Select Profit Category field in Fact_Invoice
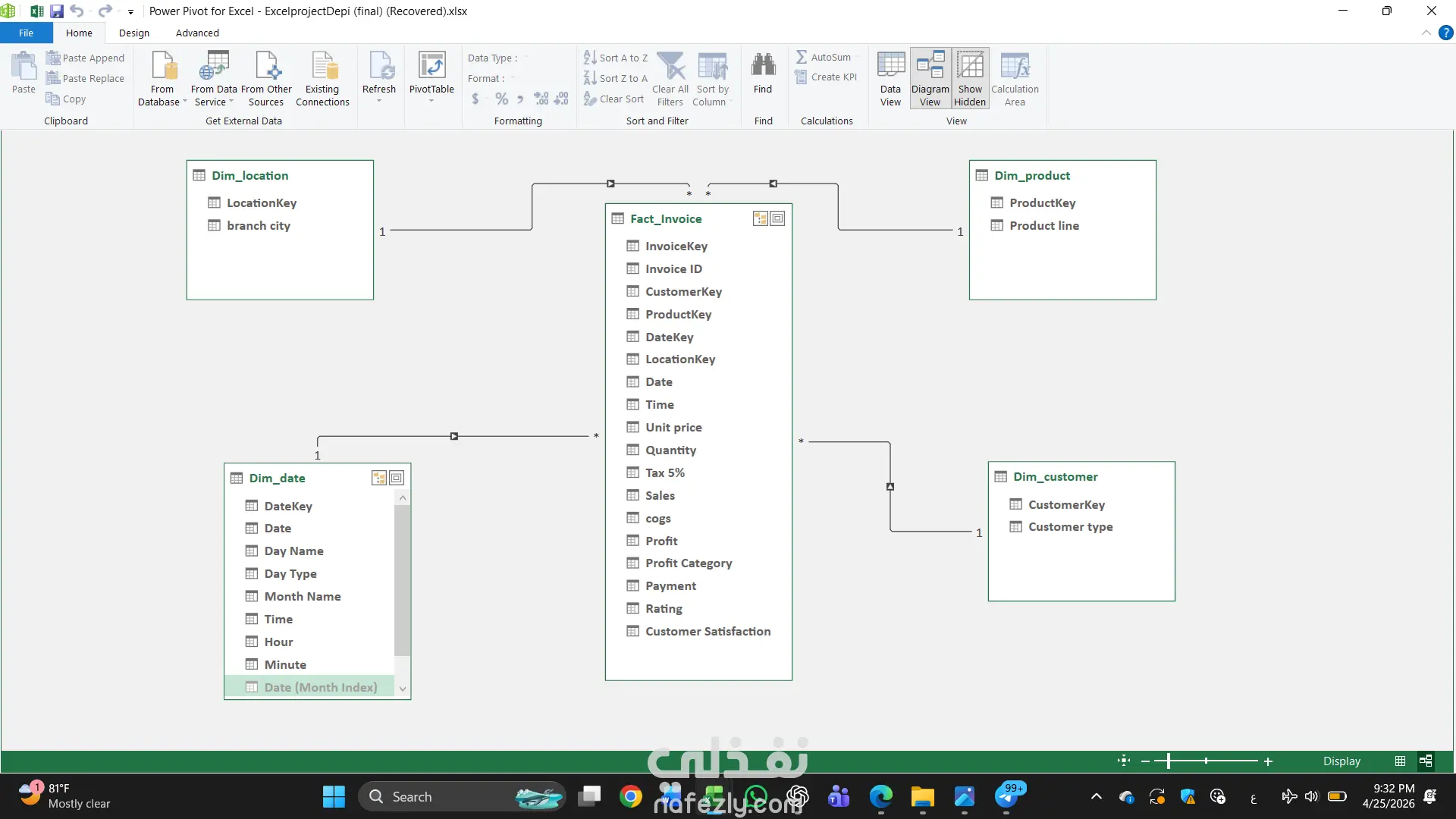This screenshot has height=819, width=1456. tap(689, 563)
